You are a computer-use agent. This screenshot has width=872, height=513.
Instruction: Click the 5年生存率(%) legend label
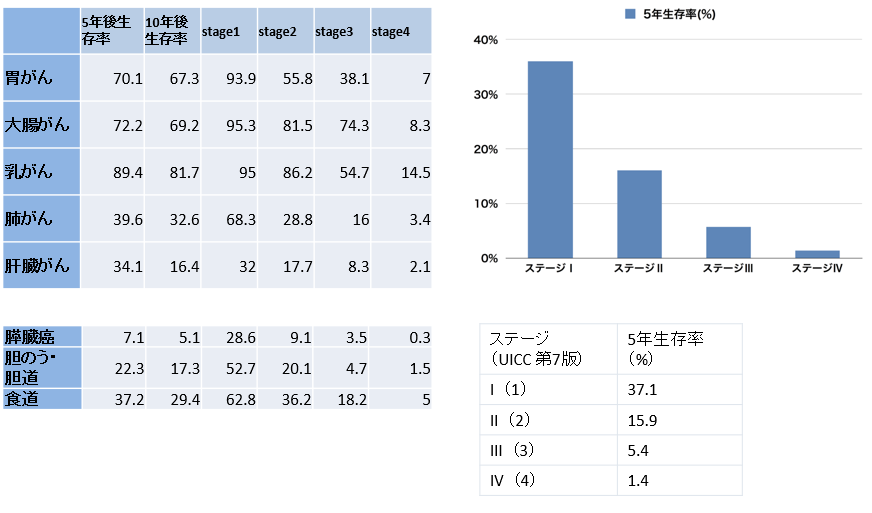679,14
